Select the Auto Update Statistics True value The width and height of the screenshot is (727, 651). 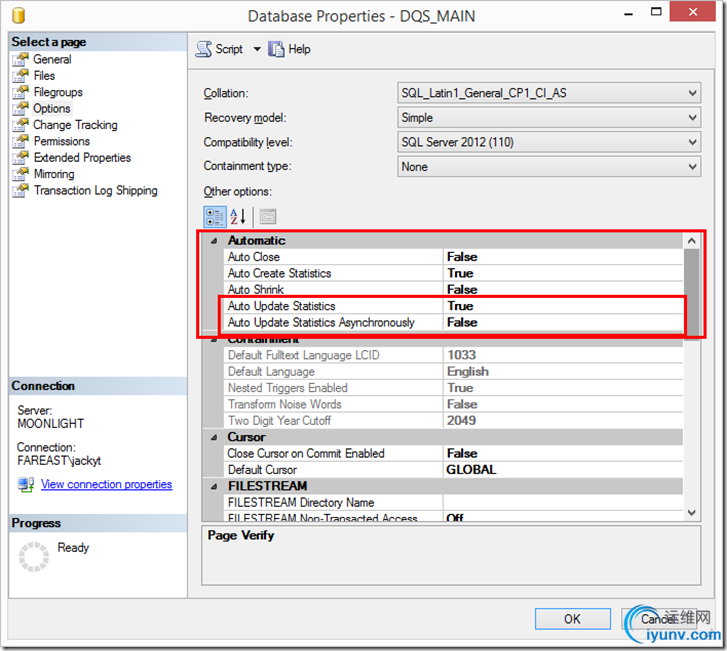[x=563, y=306]
